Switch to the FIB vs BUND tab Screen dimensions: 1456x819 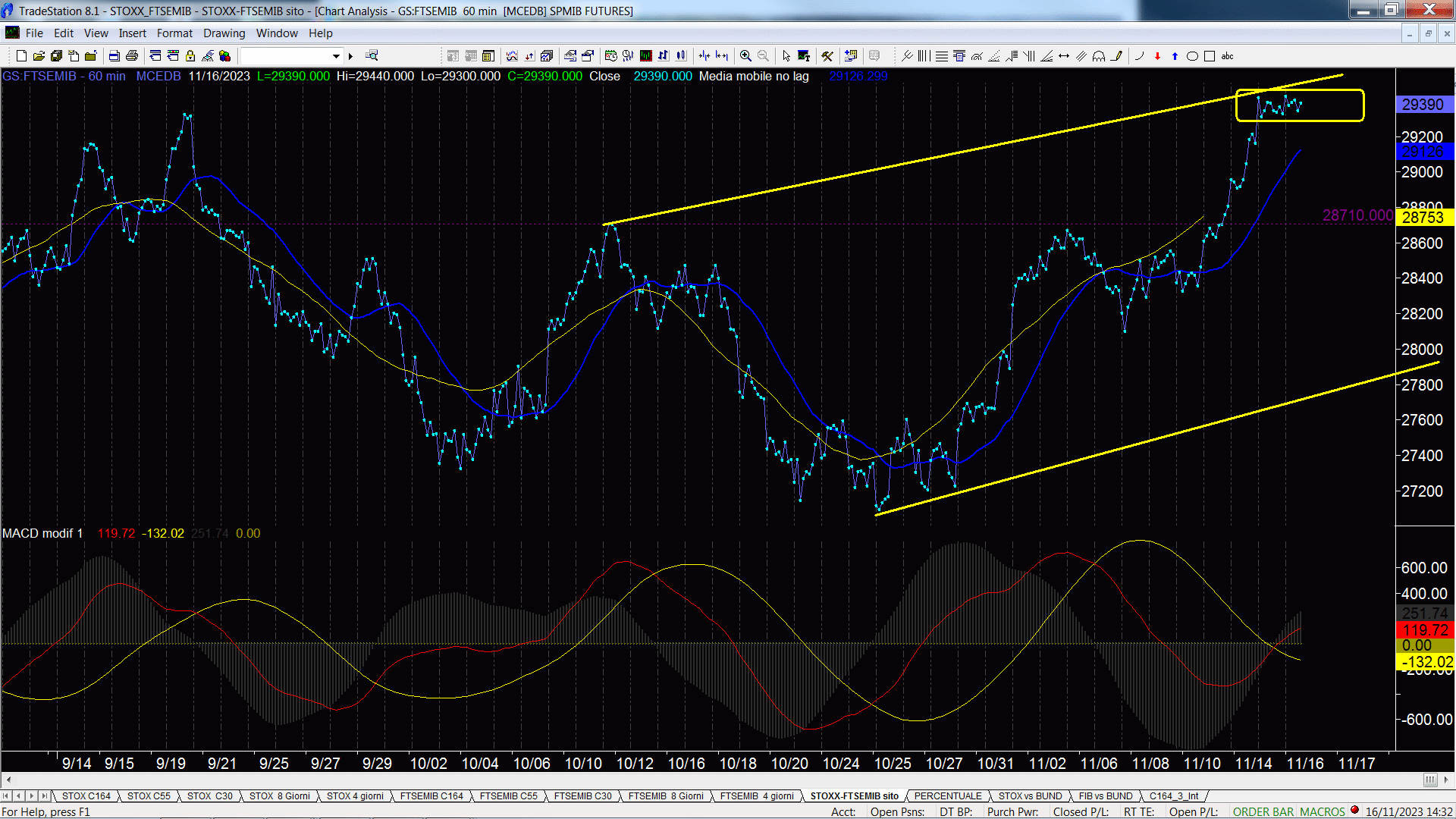1105,796
